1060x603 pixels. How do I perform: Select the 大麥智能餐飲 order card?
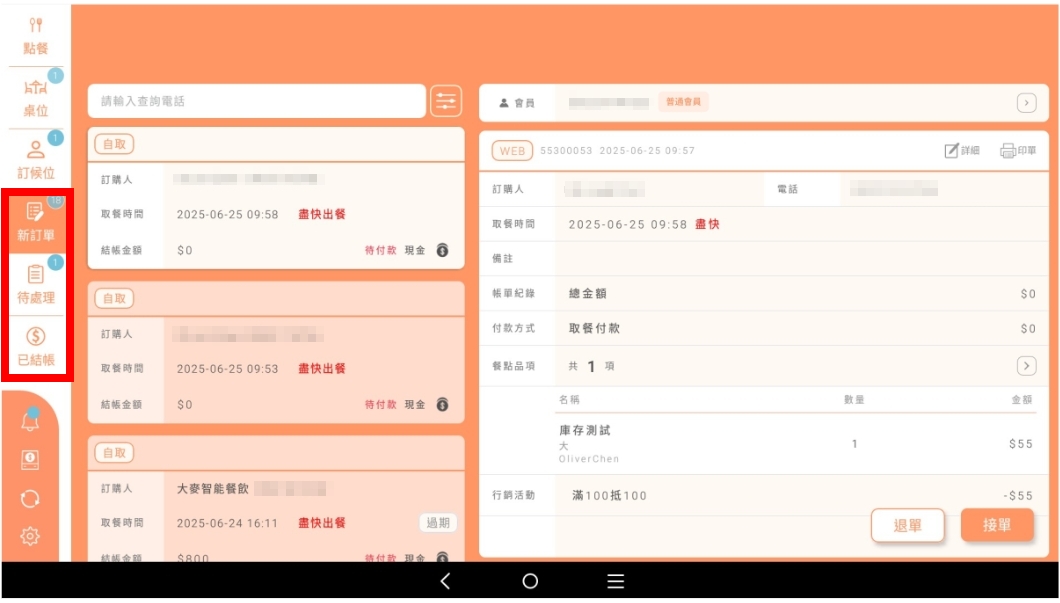(x=276, y=498)
